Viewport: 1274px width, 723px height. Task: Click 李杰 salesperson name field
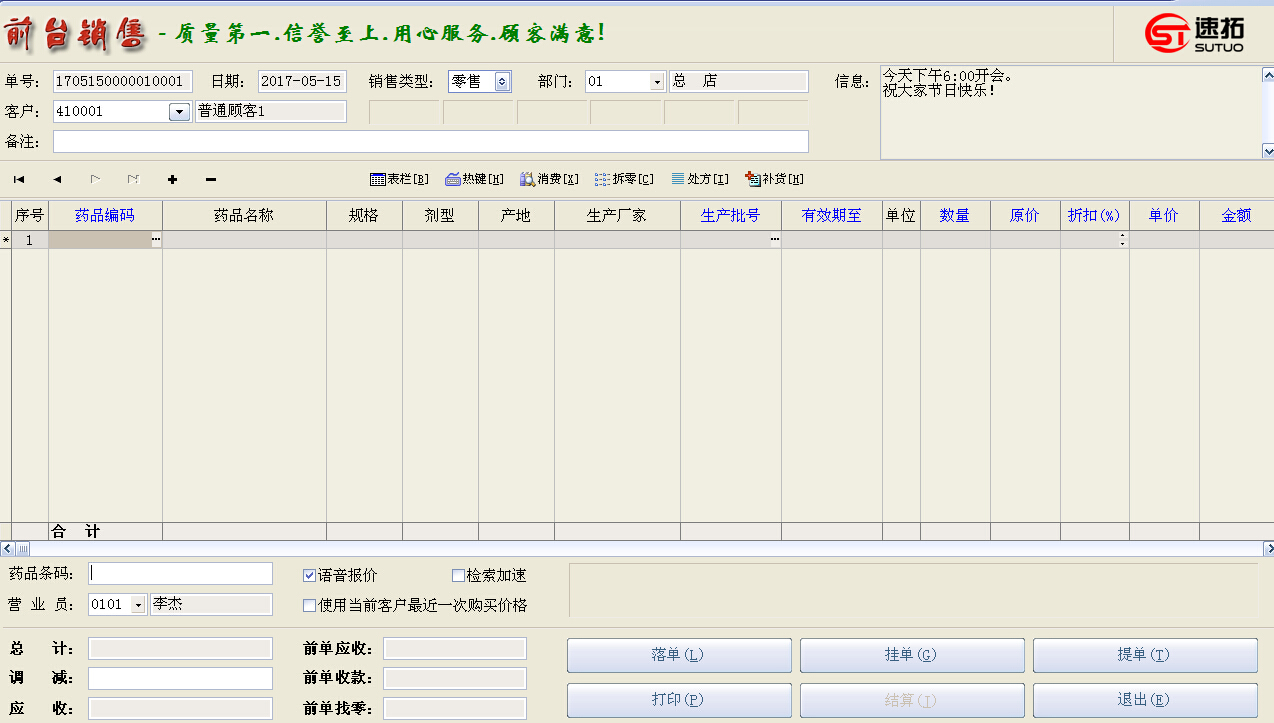pyautogui.click(x=211, y=605)
